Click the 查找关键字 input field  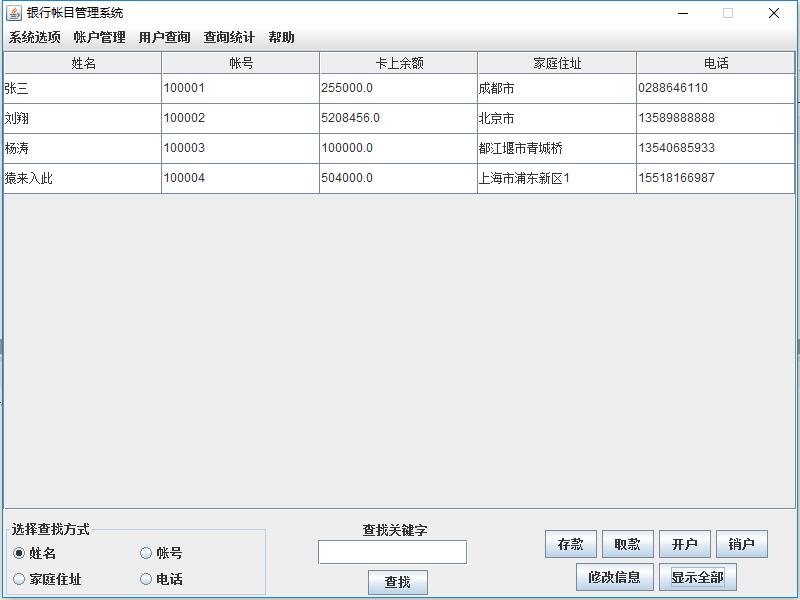393,551
